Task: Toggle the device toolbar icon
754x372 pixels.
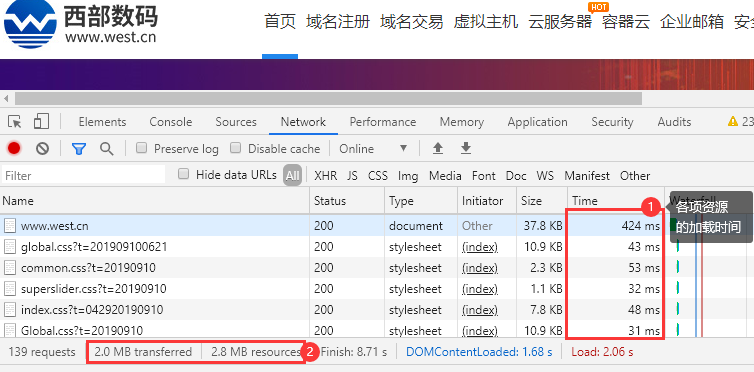Action: pyautogui.click(x=41, y=122)
